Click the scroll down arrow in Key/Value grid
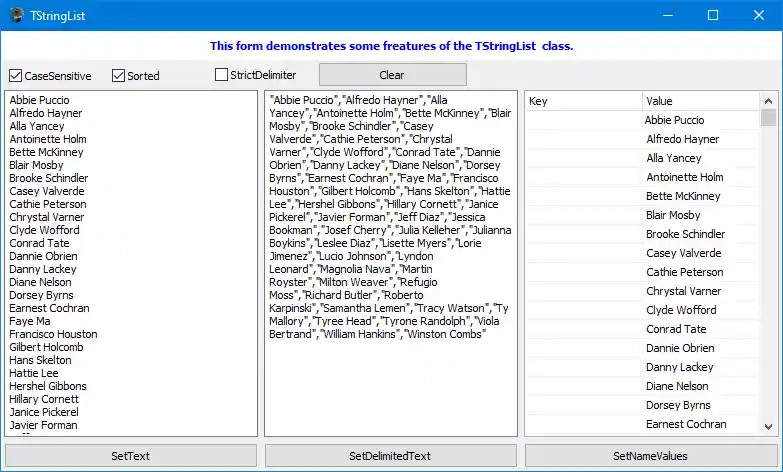The width and height of the screenshot is (783, 472). 769,427
